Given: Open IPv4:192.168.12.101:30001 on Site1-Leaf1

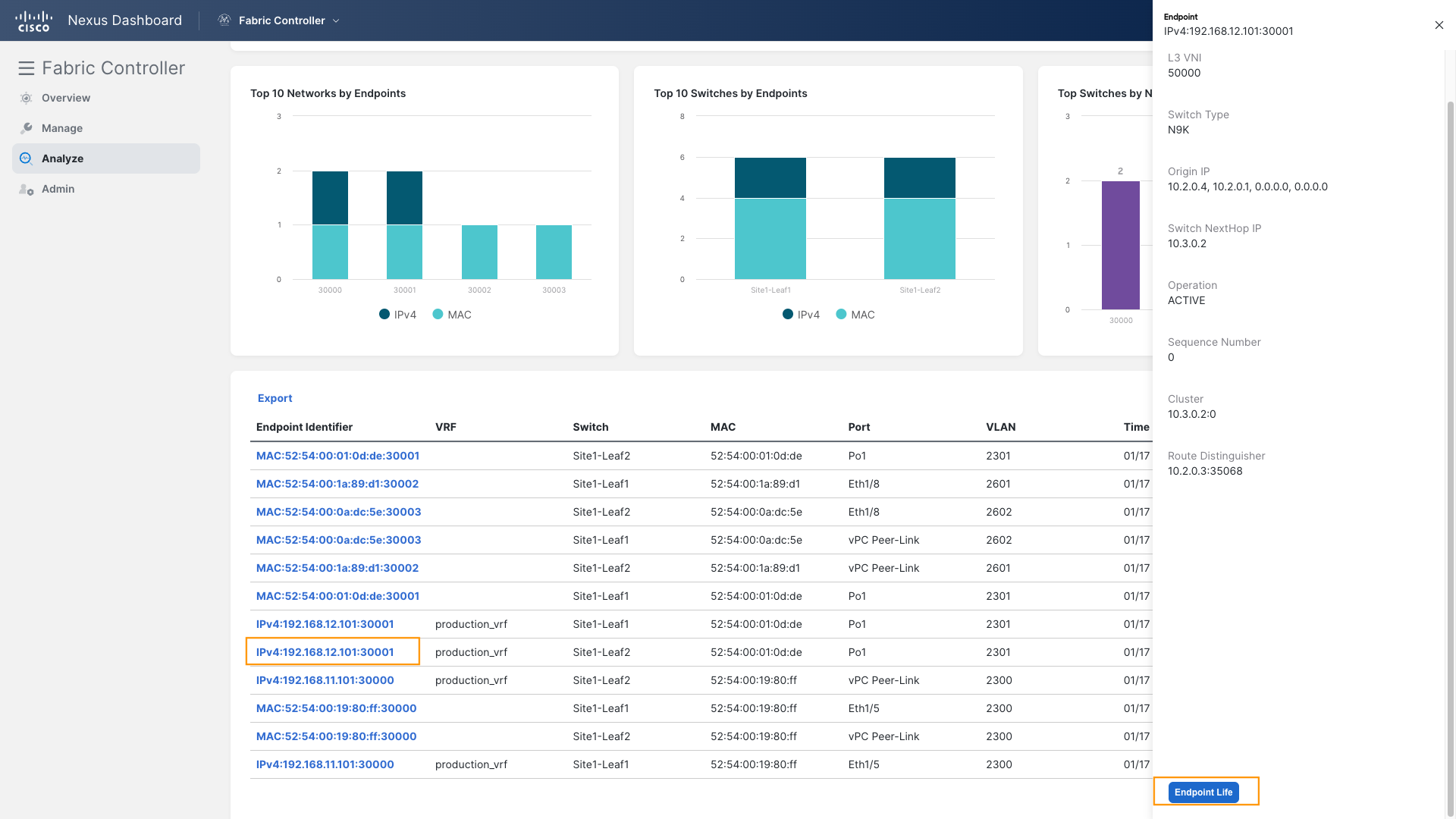Looking at the screenshot, I should [325, 624].
